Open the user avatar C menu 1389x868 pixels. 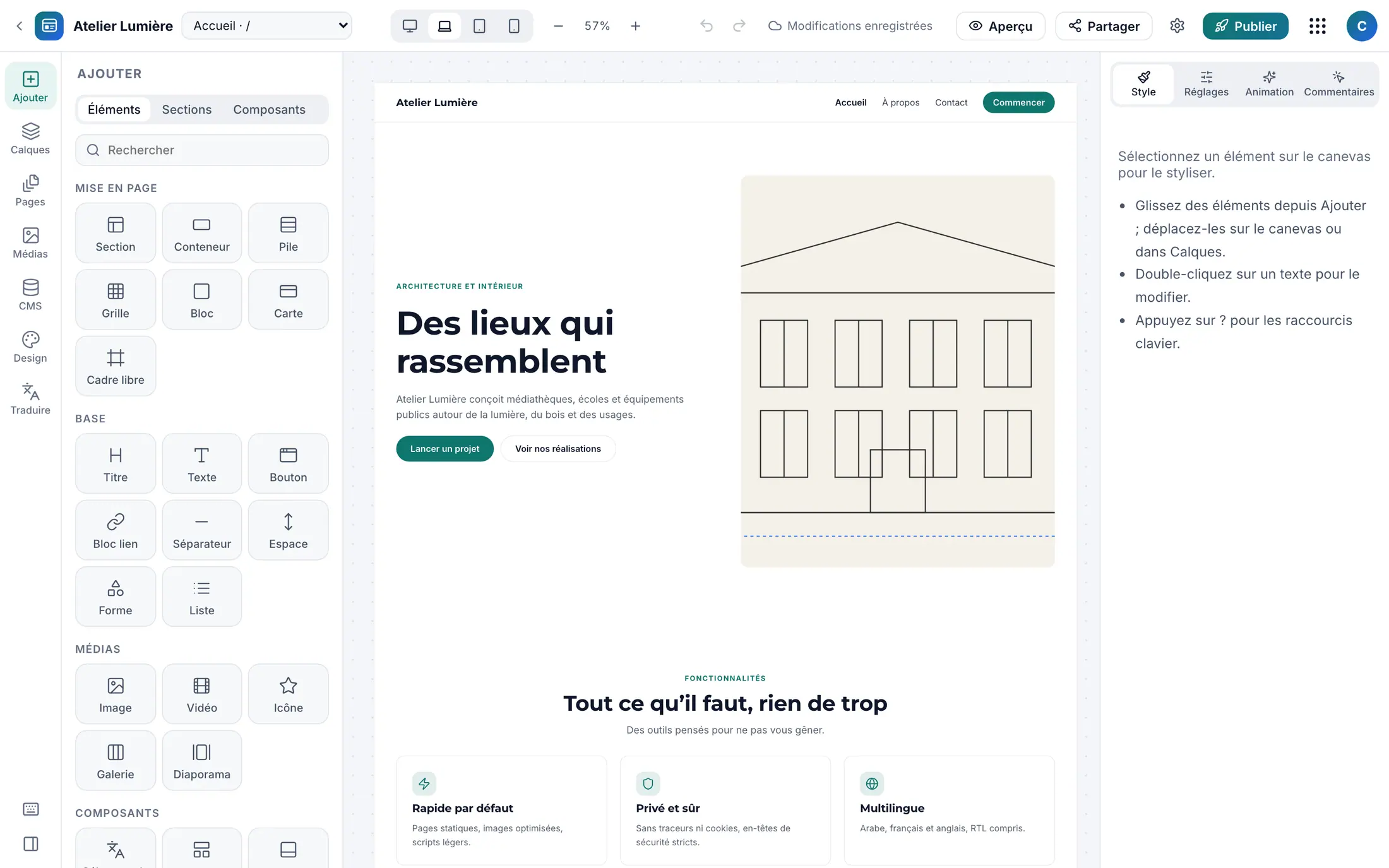pos(1361,26)
